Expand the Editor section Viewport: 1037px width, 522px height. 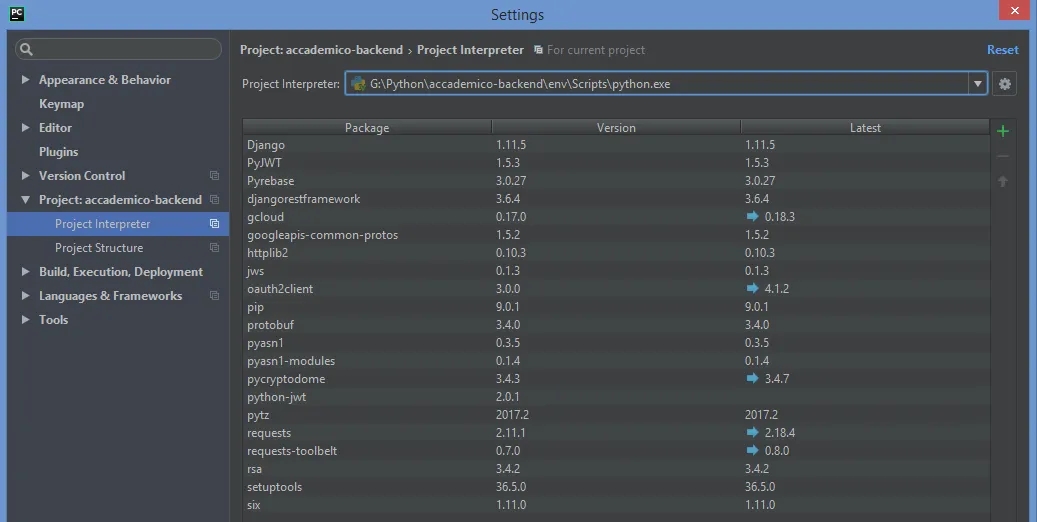(25, 128)
